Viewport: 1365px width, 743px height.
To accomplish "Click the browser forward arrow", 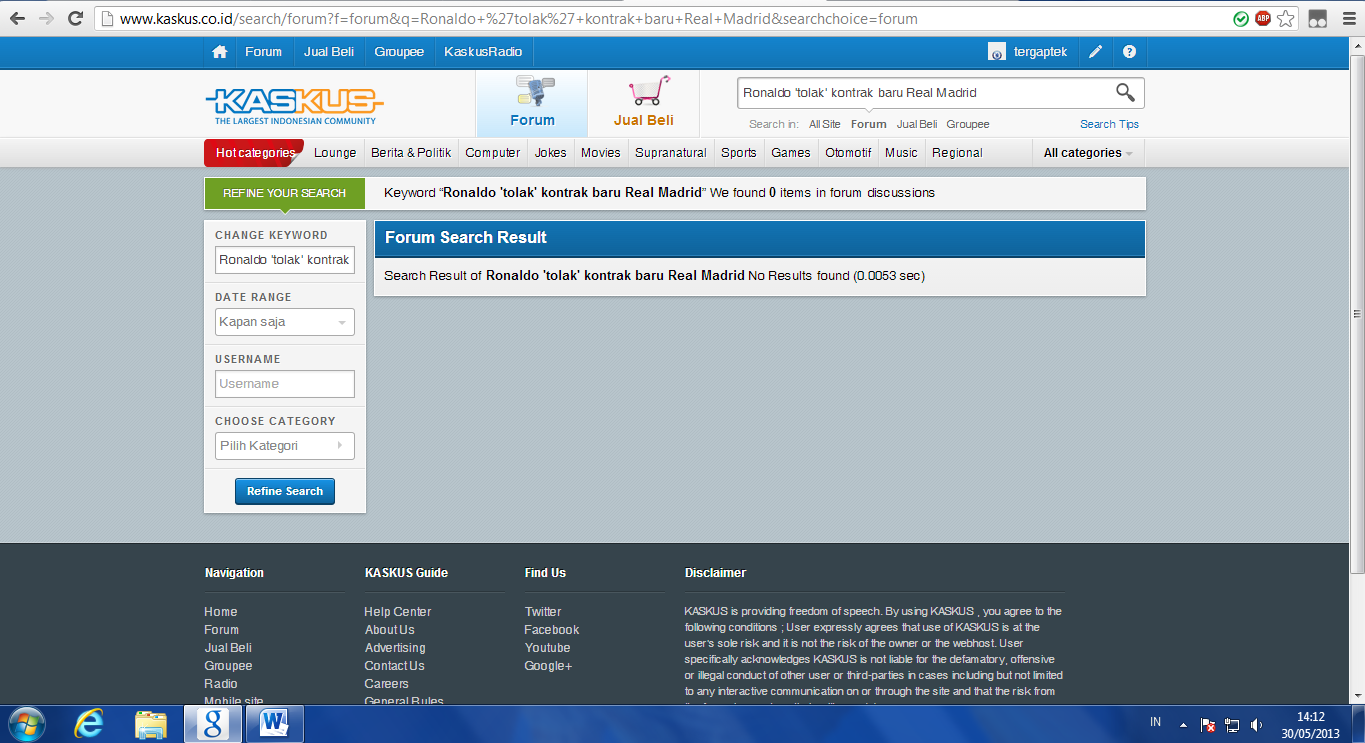I will [46, 18].
